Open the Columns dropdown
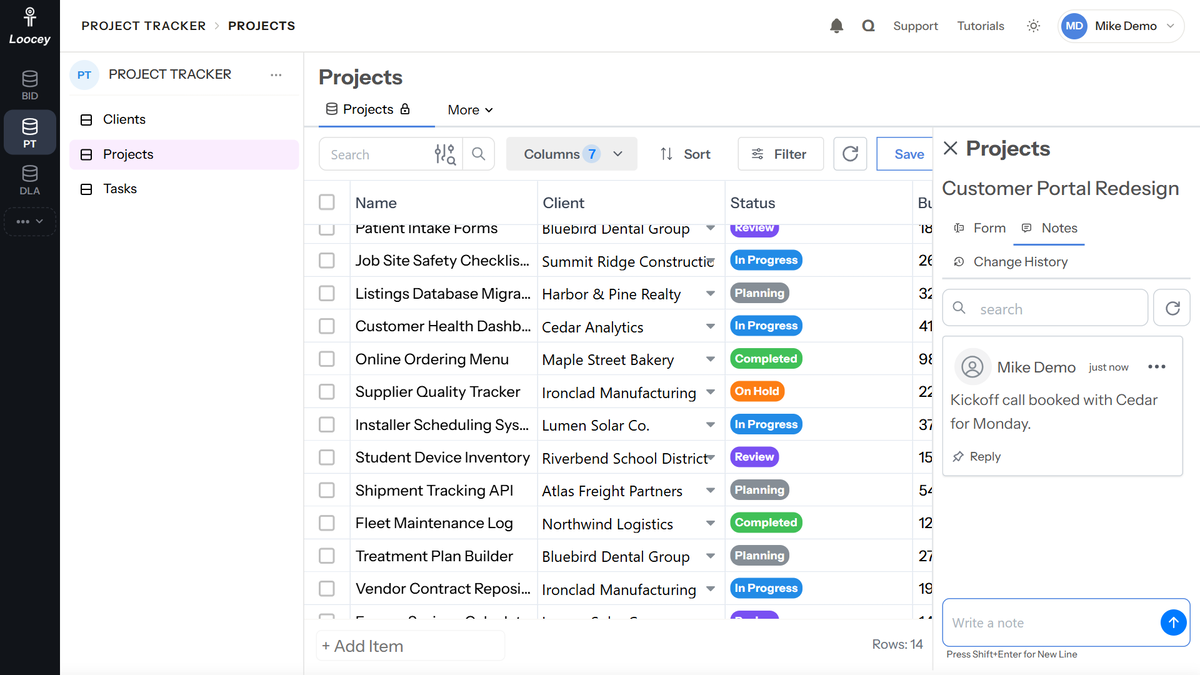 click(572, 154)
